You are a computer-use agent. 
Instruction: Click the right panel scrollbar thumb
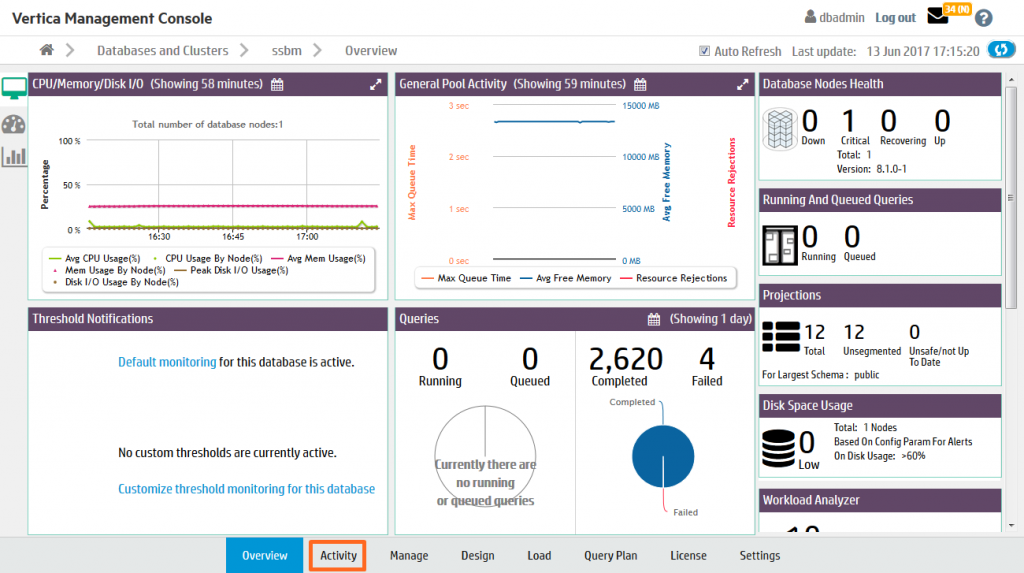pyautogui.click(x=1011, y=197)
